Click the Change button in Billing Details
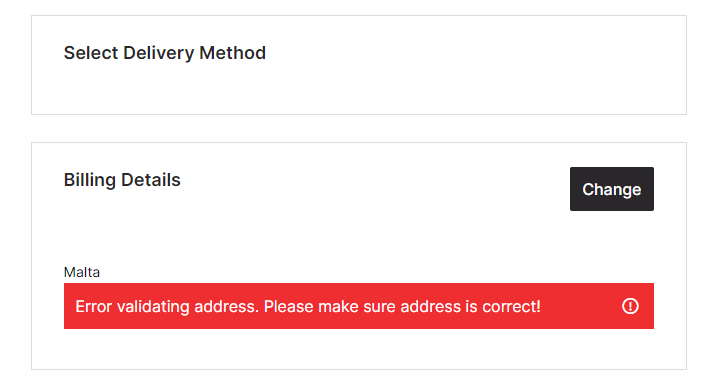 click(x=612, y=189)
